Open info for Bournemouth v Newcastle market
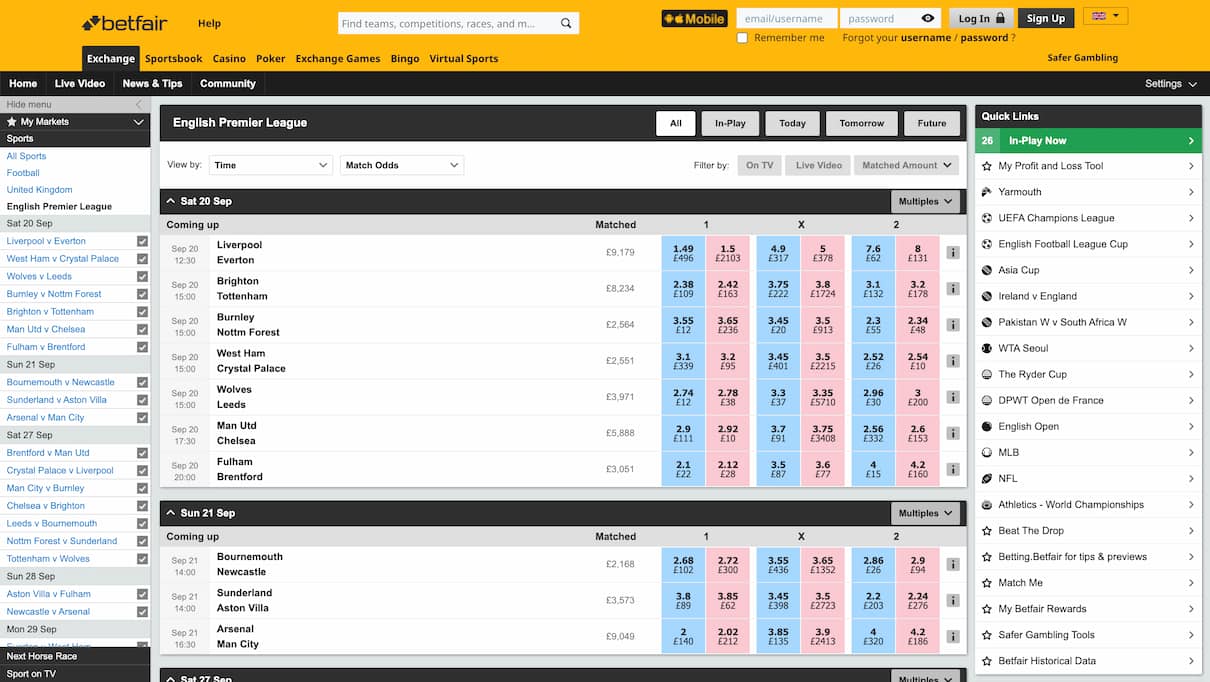 (953, 565)
